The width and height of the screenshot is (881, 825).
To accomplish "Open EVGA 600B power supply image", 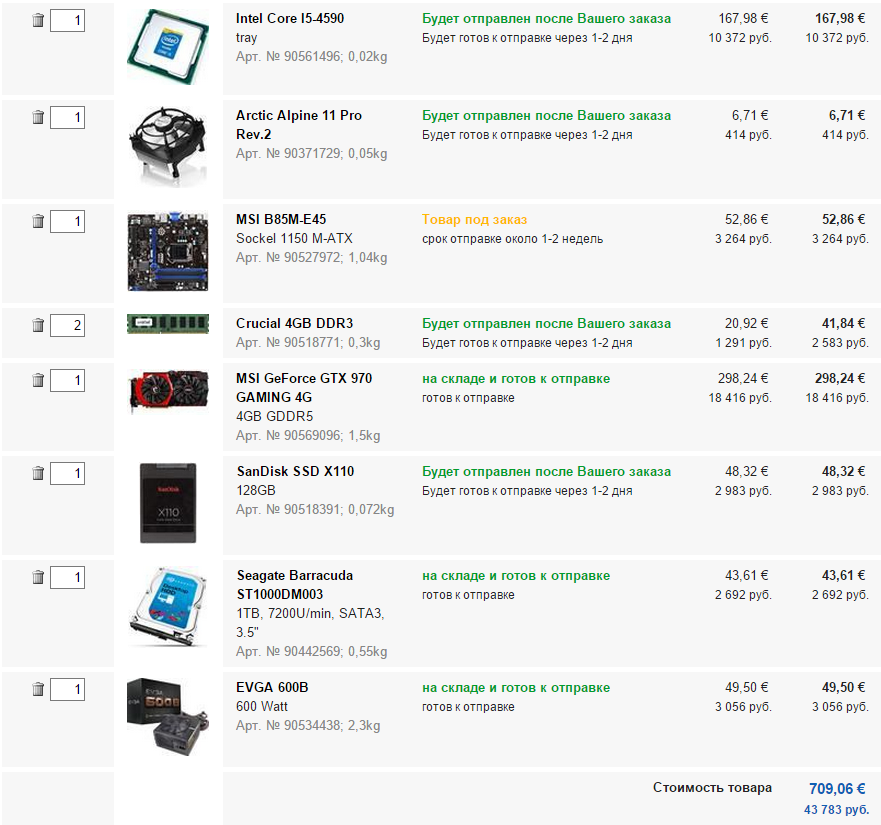I will pos(168,717).
